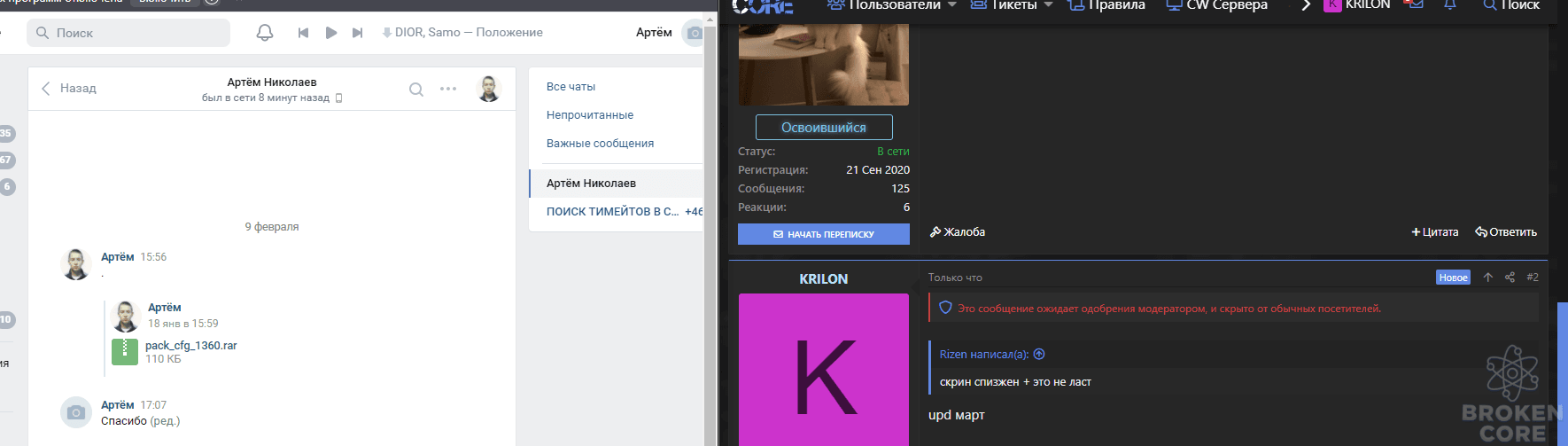Jump up using arrow icon beside Новое

click(1488, 278)
